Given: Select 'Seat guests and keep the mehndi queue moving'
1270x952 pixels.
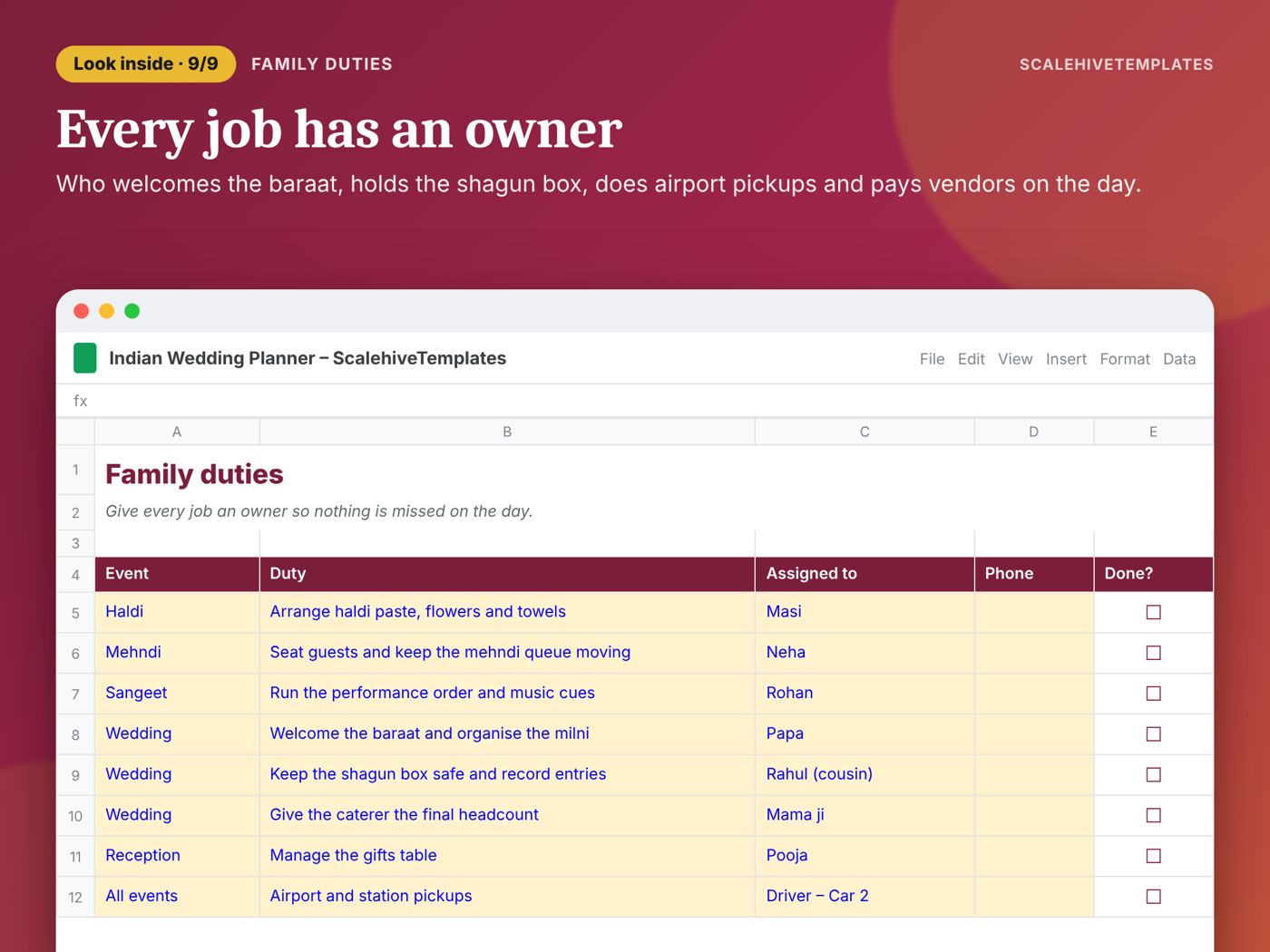Looking at the screenshot, I should click(507, 652).
